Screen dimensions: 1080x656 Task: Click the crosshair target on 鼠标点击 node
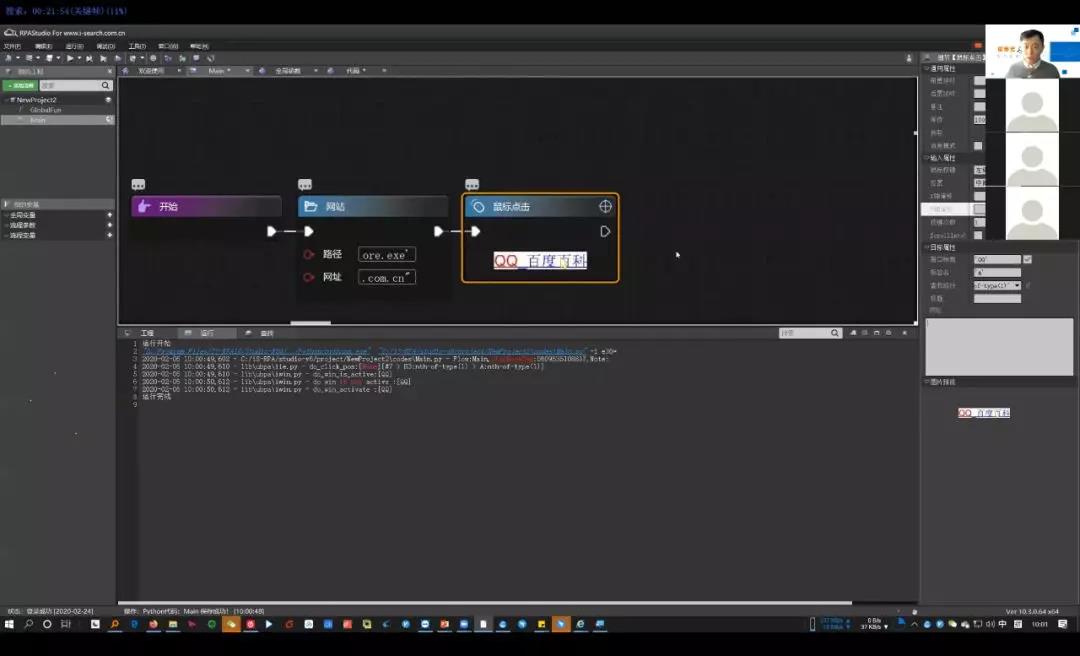click(x=605, y=206)
